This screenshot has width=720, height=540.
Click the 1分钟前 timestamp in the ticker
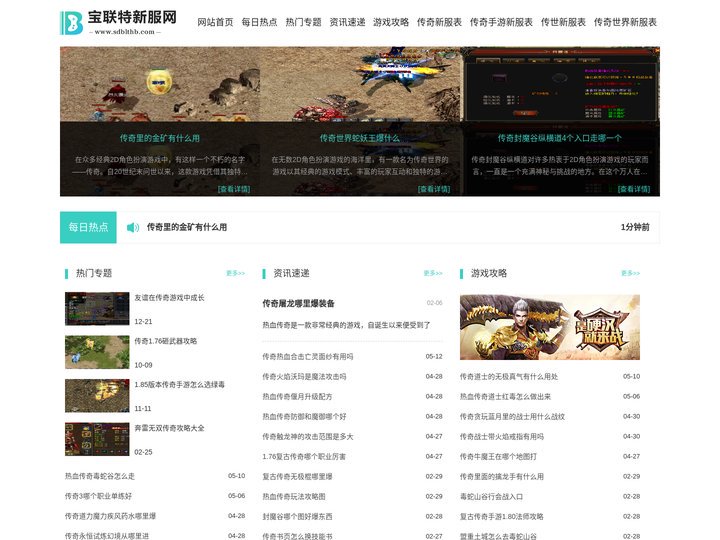point(635,227)
